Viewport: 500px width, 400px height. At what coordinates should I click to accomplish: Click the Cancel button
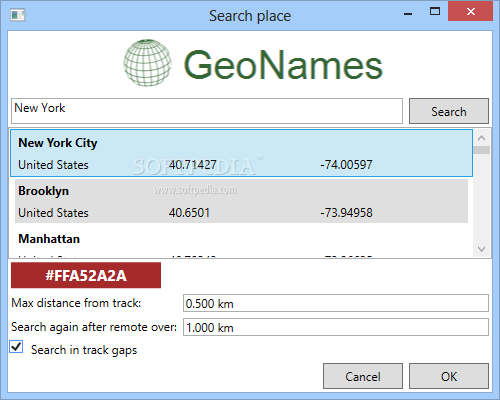[363, 376]
